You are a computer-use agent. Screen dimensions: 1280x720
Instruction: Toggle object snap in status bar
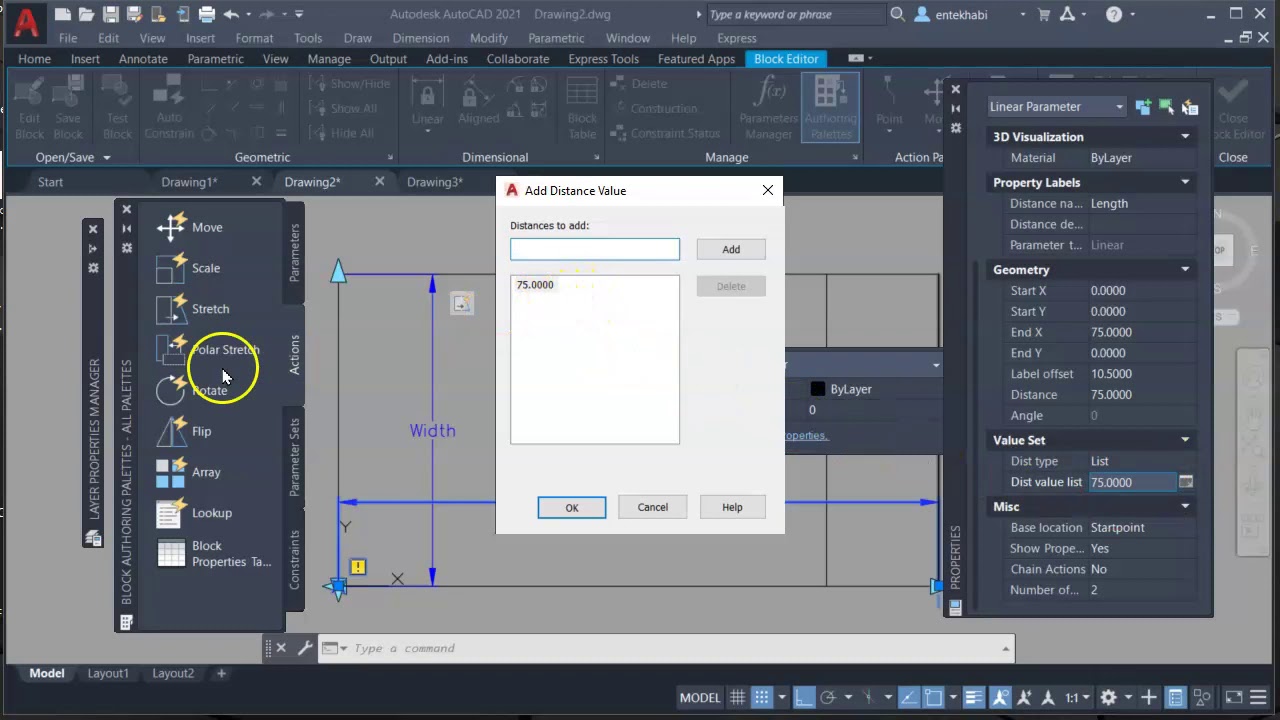tap(933, 697)
